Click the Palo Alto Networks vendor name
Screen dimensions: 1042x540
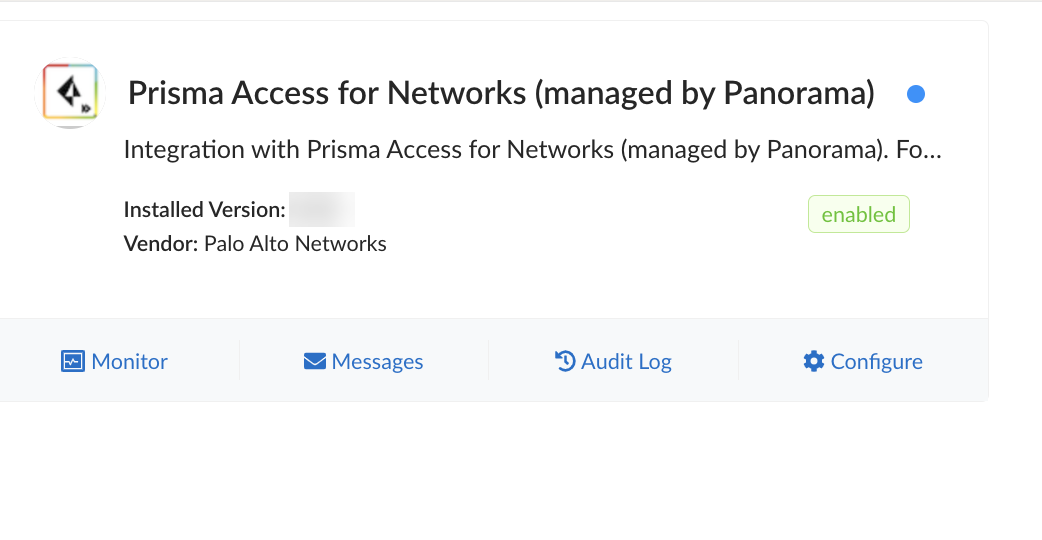click(295, 244)
